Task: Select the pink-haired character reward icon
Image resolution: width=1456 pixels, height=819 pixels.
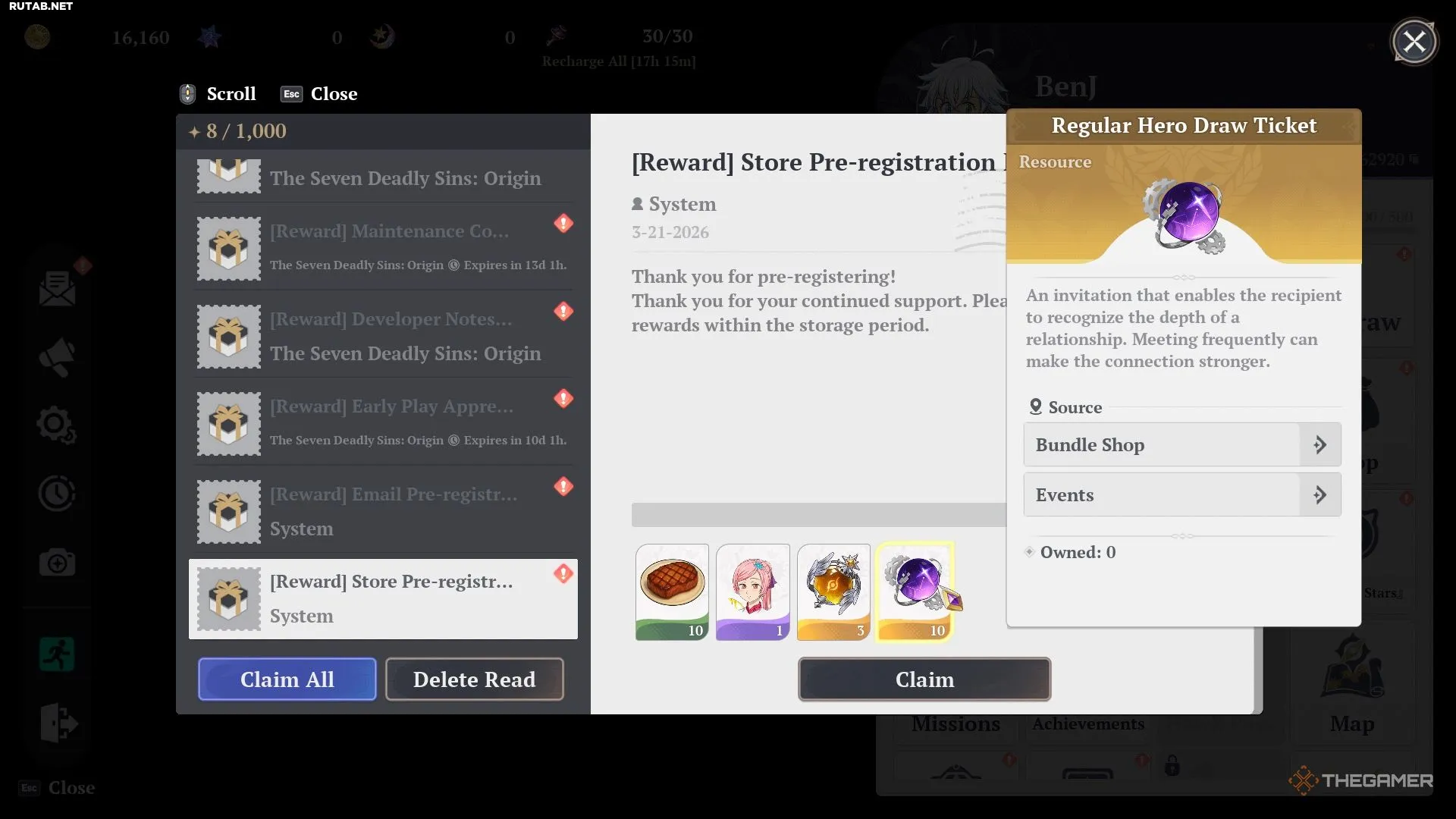Action: coord(752,591)
